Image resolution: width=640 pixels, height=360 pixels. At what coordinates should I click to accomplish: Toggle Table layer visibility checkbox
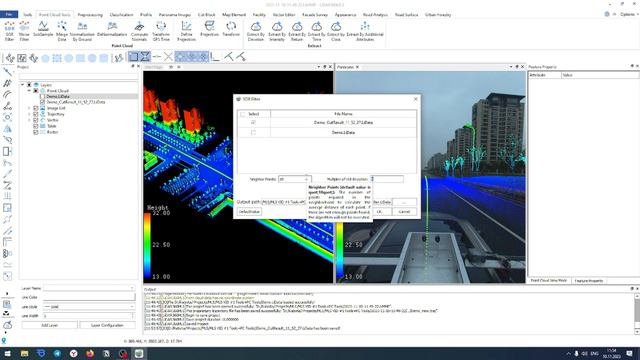[x=36, y=126]
